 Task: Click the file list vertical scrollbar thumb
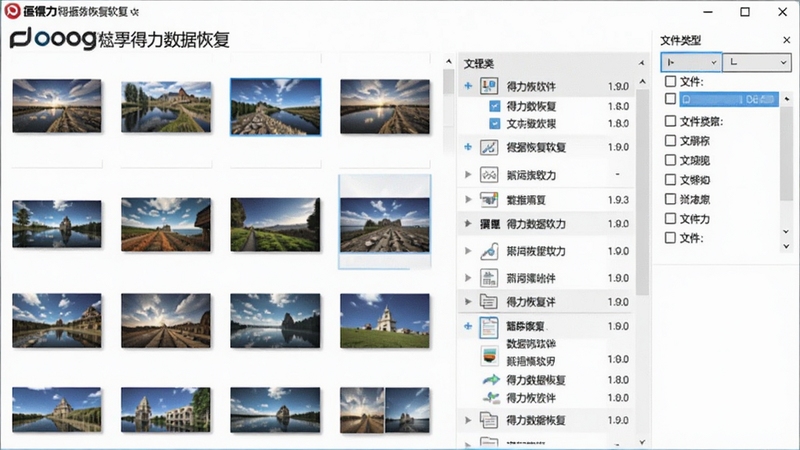pyautogui.click(x=642, y=192)
